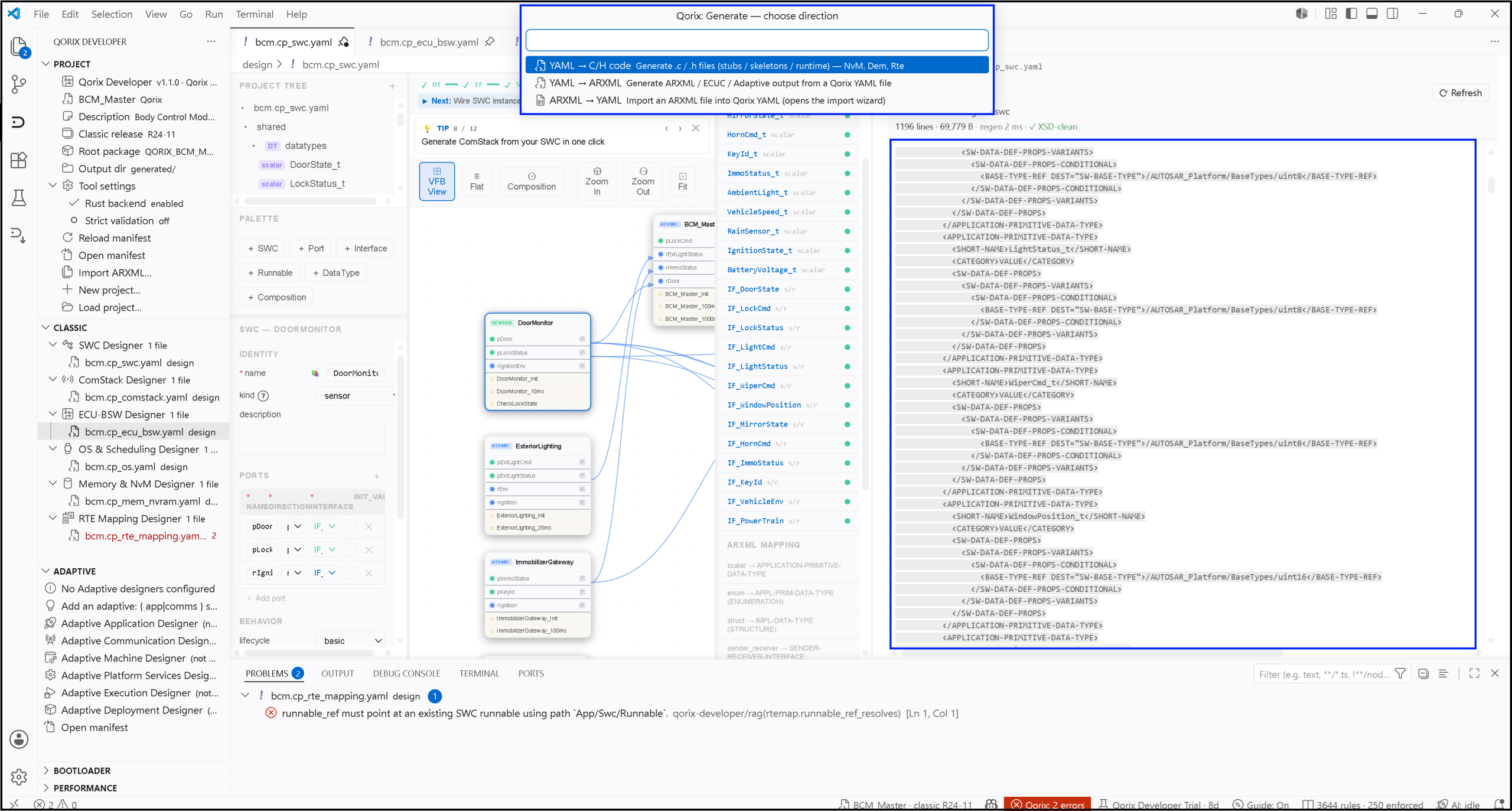This screenshot has height=811, width=1512.
Task: Open the kind sensor dropdown
Action: click(356, 396)
